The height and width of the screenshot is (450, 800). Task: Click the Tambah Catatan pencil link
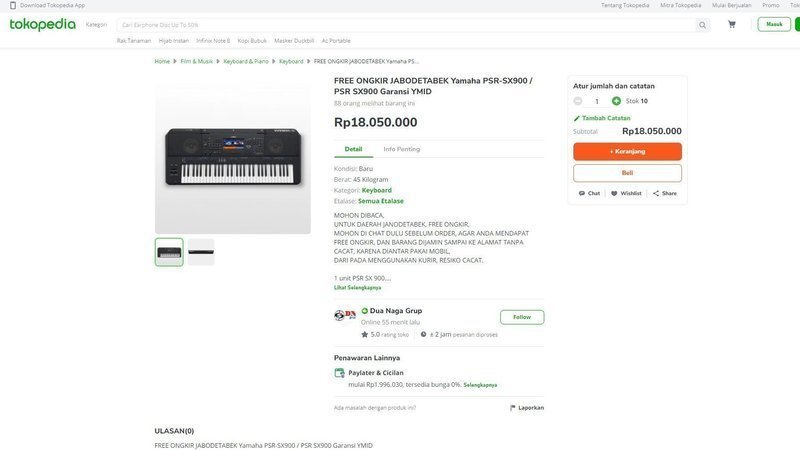(x=601, y=118)
